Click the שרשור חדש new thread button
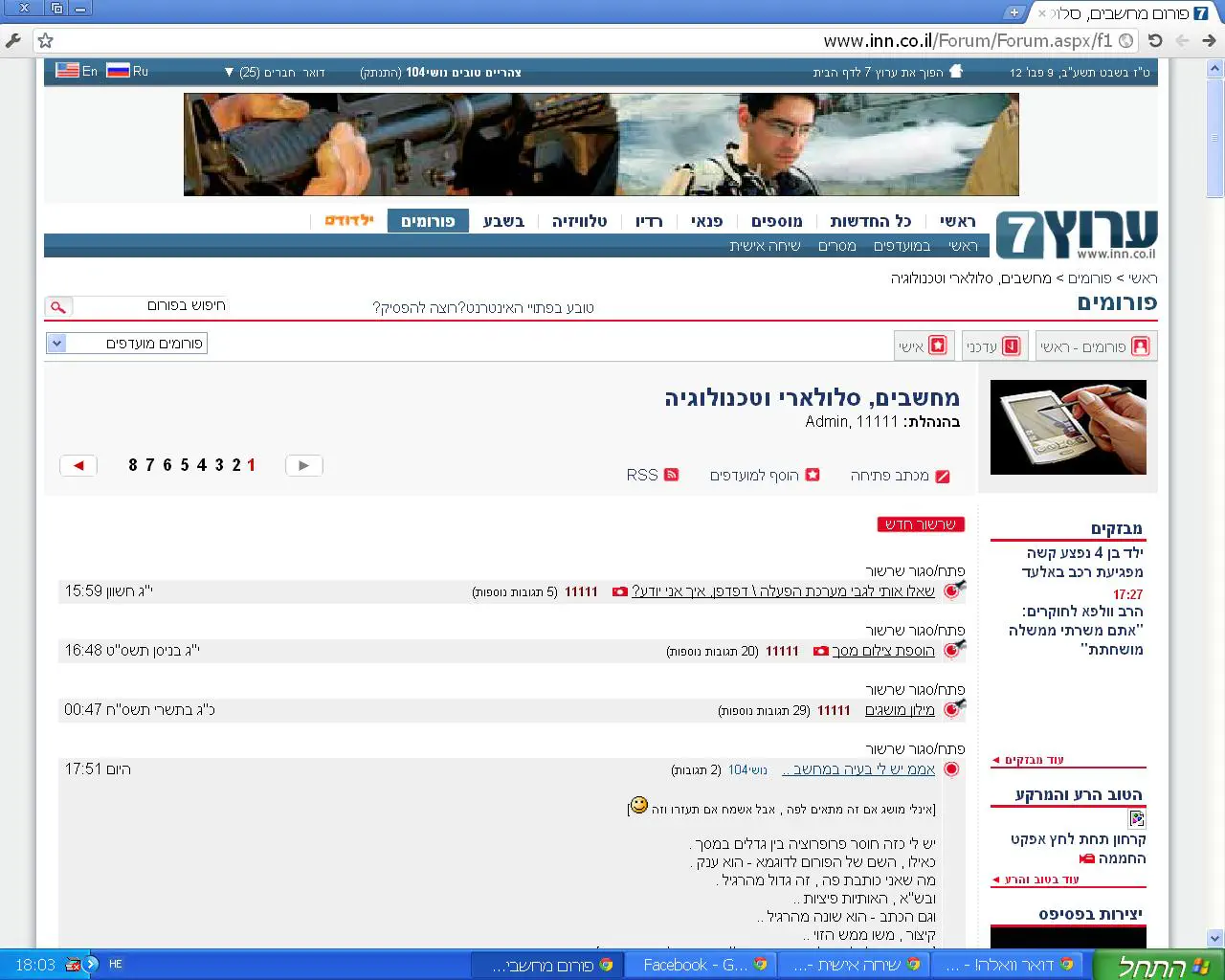This screenshot has width=1225, height=980. click(x=921, y=524)
